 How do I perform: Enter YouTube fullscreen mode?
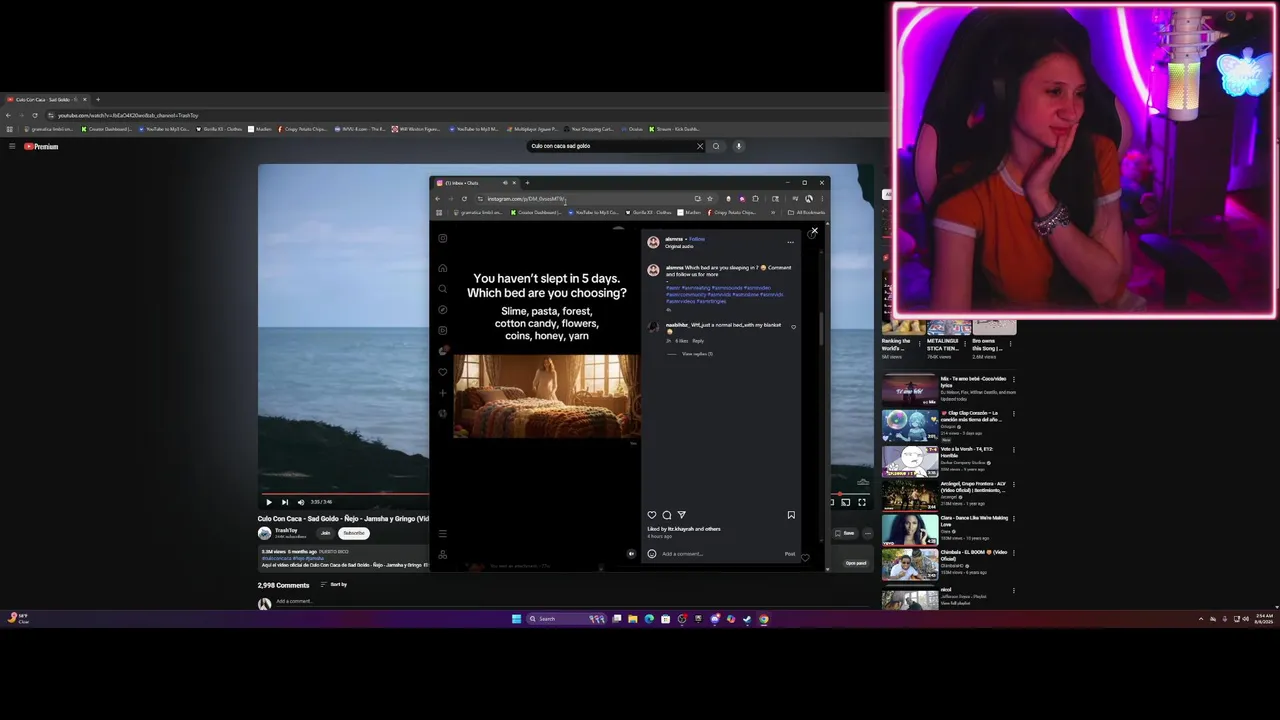pos(862,502)
